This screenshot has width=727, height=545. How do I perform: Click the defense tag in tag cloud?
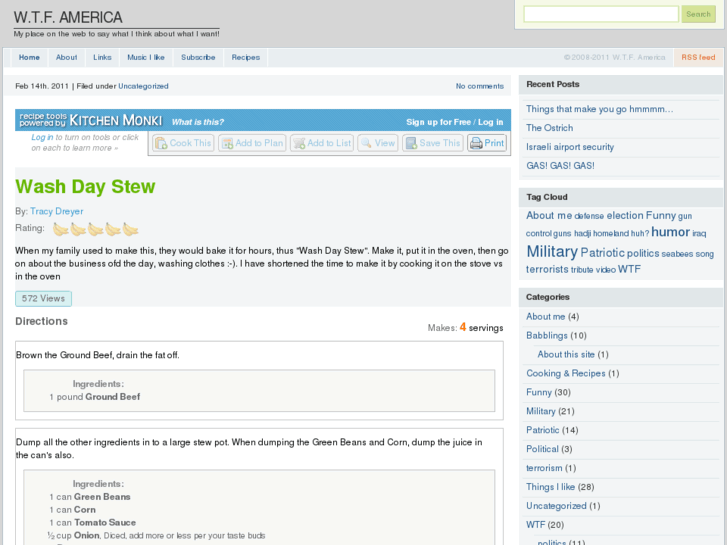click(x=589, y=216)
